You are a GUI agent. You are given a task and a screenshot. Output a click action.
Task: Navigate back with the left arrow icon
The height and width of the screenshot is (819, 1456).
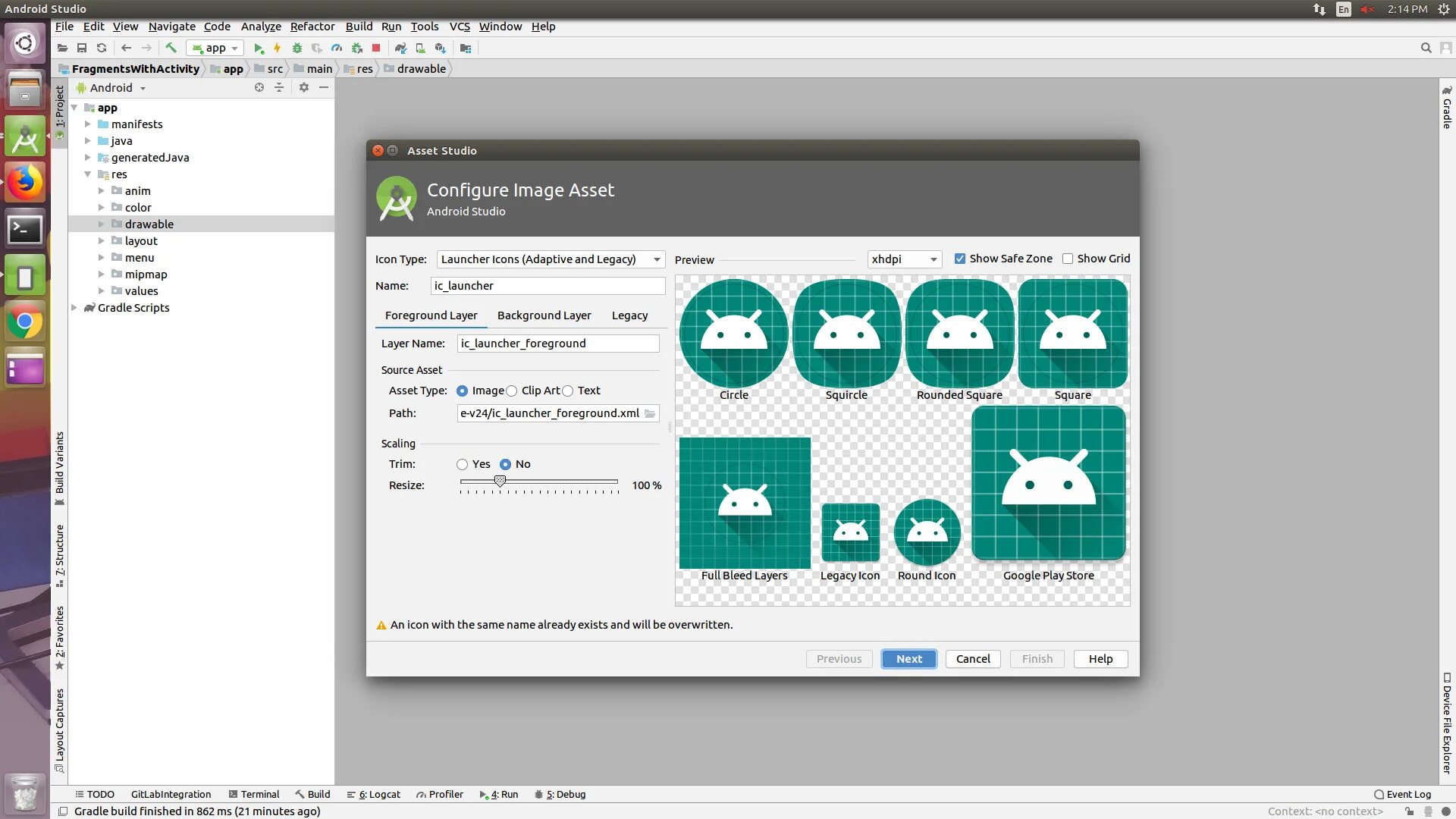pos(127,48)
